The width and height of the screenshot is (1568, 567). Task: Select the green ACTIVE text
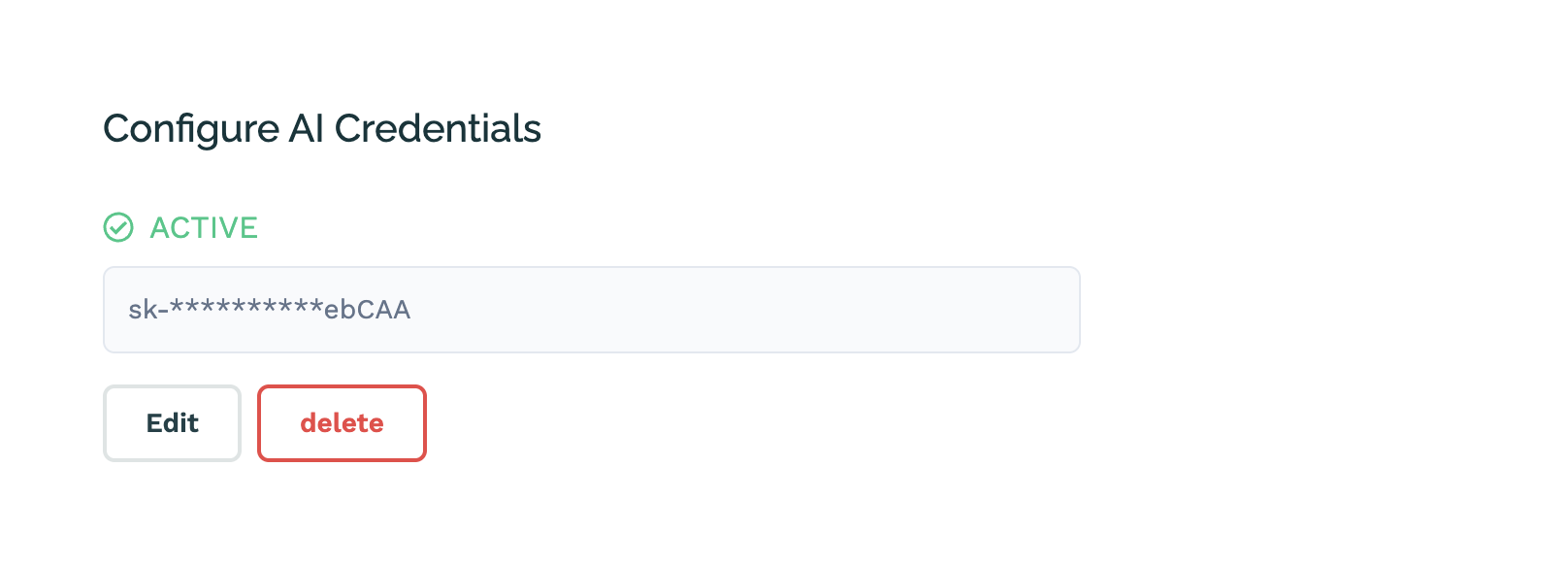pos(204,227)
